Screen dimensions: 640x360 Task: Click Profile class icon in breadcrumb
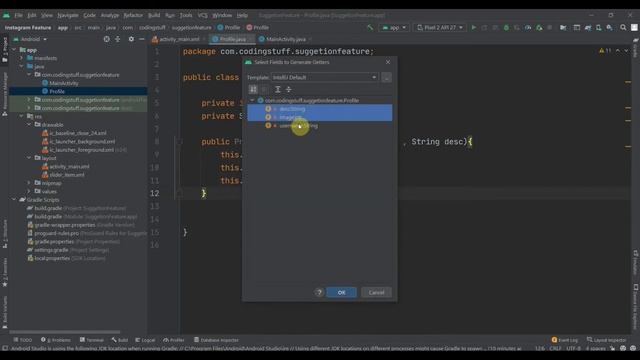click(220, 27)
